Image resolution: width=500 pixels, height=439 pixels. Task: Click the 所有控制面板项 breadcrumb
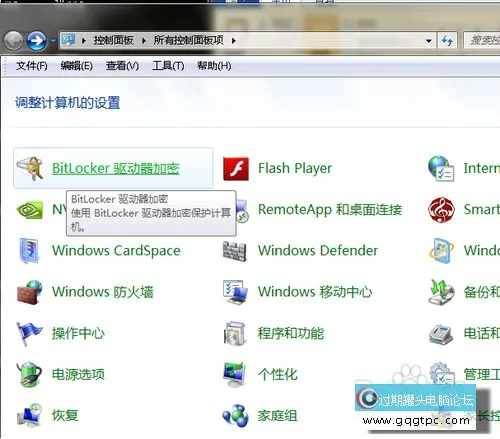coord(188,41)
